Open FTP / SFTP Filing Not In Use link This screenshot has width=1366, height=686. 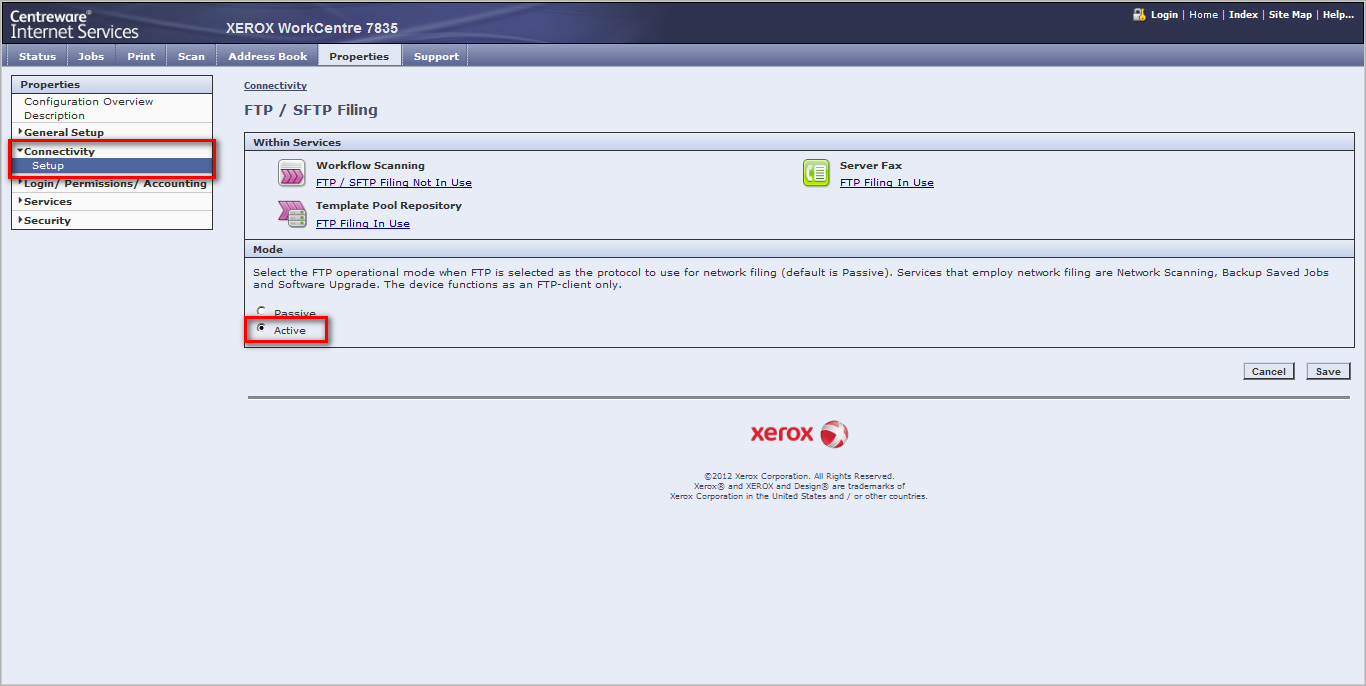[x=393, y=183]
